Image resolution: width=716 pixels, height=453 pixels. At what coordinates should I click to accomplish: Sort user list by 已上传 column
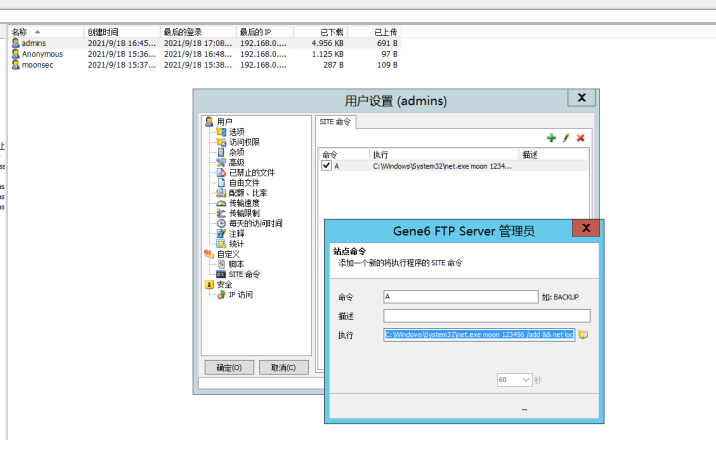tap(375, 32)
